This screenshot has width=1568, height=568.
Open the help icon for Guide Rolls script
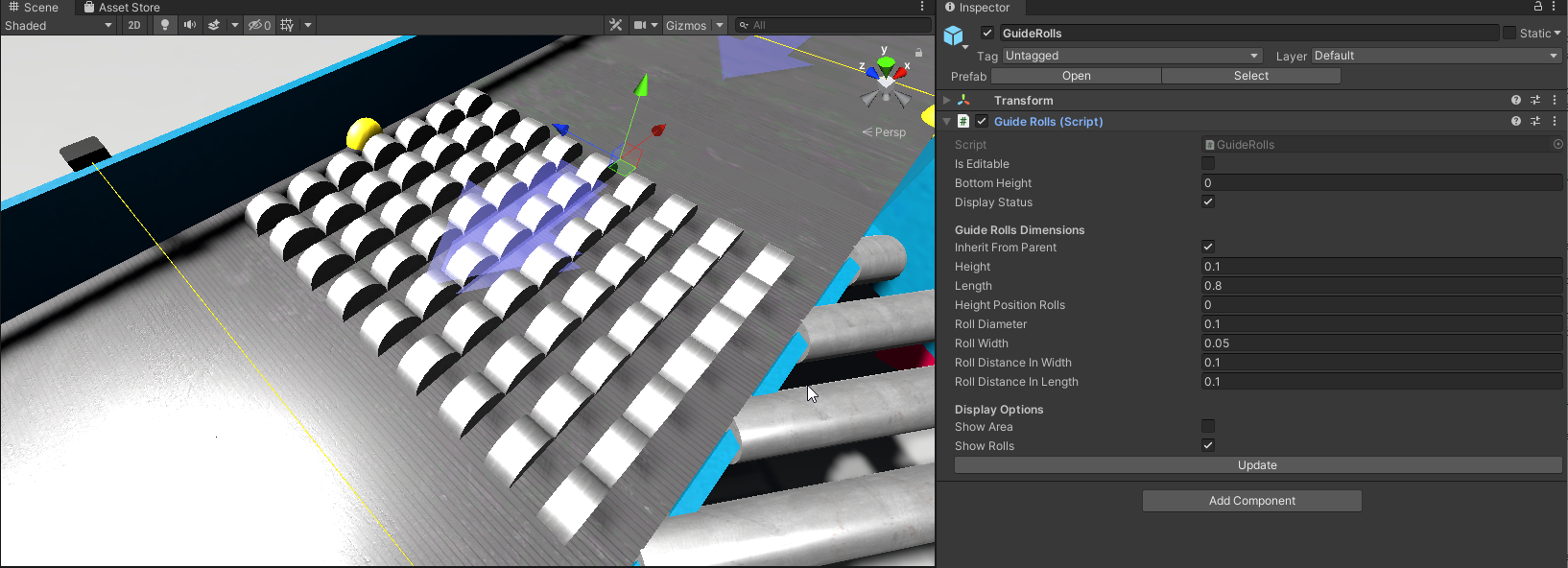(x=1516, y=122)
